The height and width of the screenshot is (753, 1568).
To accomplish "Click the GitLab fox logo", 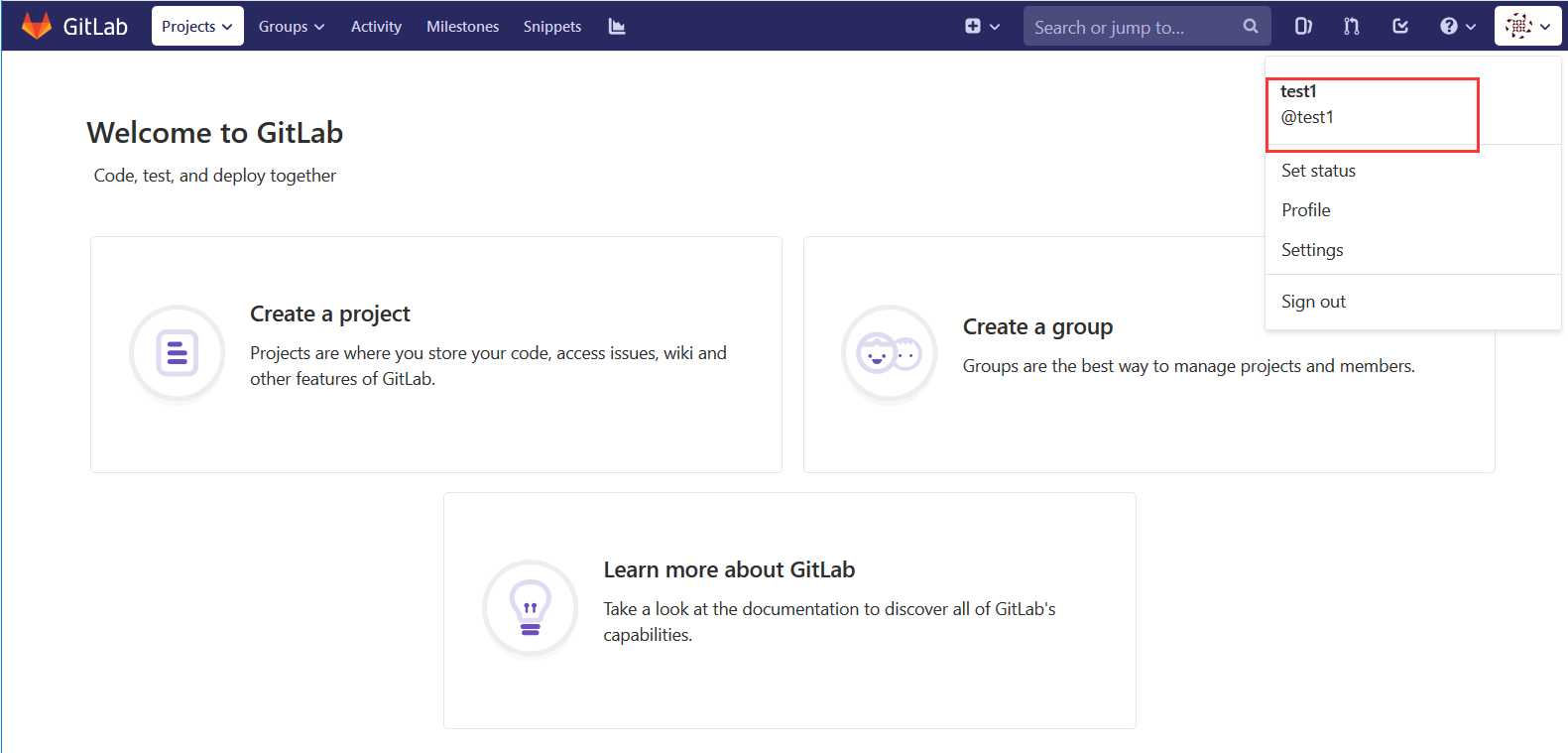I will pos(37,26).
